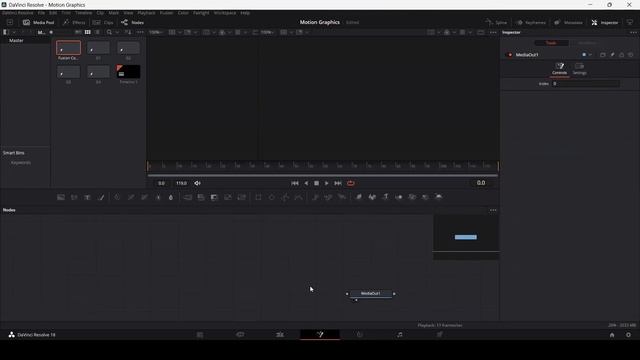Select the Tools tab in Inspector

(x=551, y=43)
